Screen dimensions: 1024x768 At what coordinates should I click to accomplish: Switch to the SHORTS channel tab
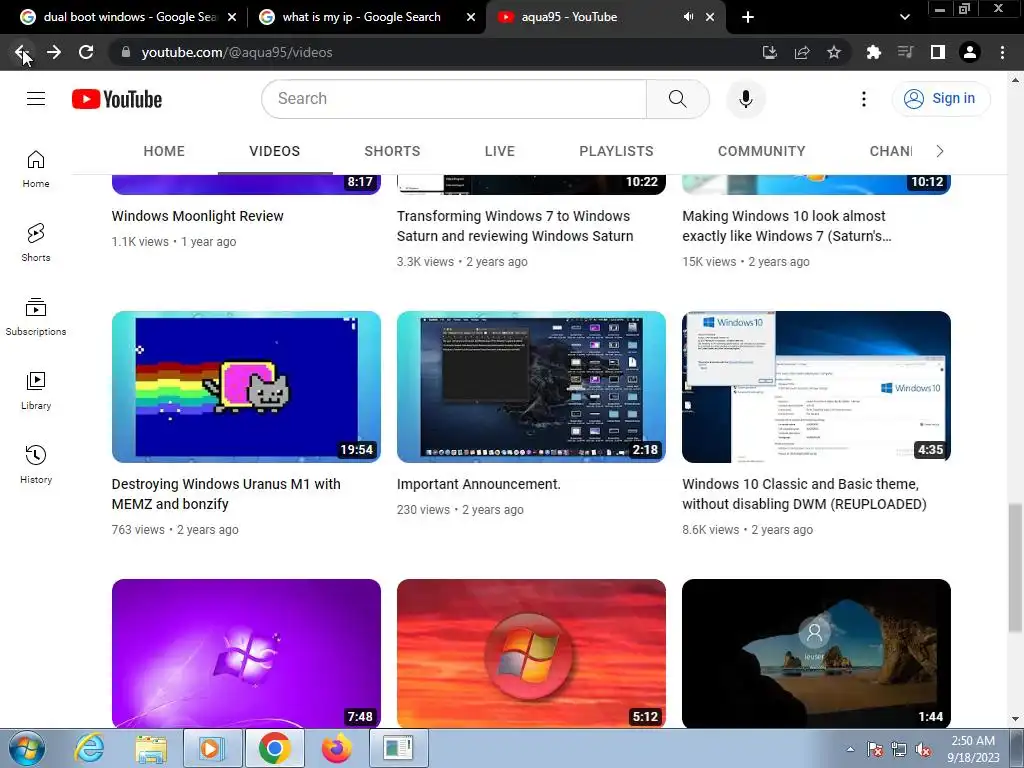pos(392,151)
